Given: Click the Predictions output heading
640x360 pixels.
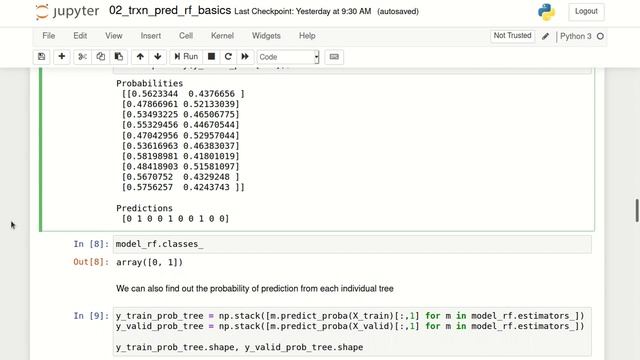Looking at the screenshot, I should tap(144, 208).
